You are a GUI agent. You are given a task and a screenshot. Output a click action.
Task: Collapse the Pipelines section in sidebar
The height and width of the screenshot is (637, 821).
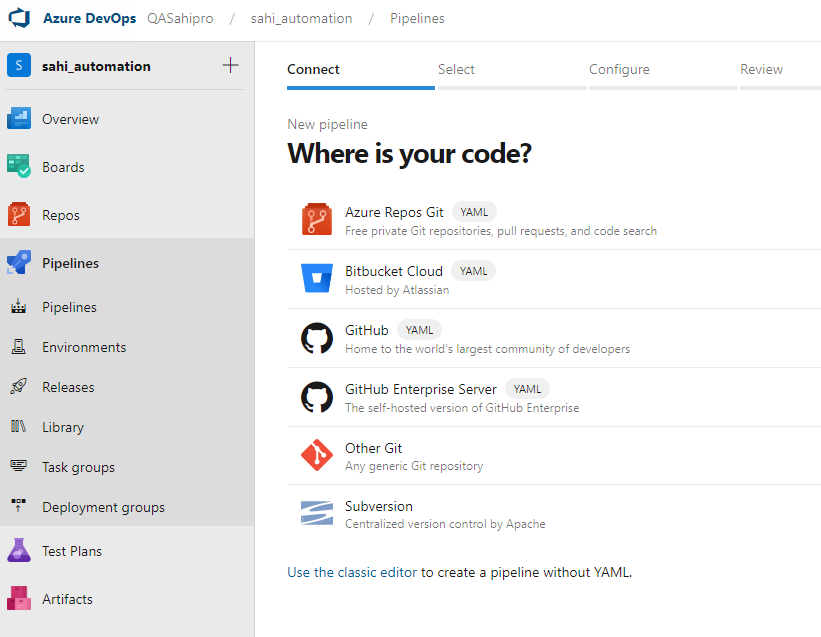pos(70,263)
